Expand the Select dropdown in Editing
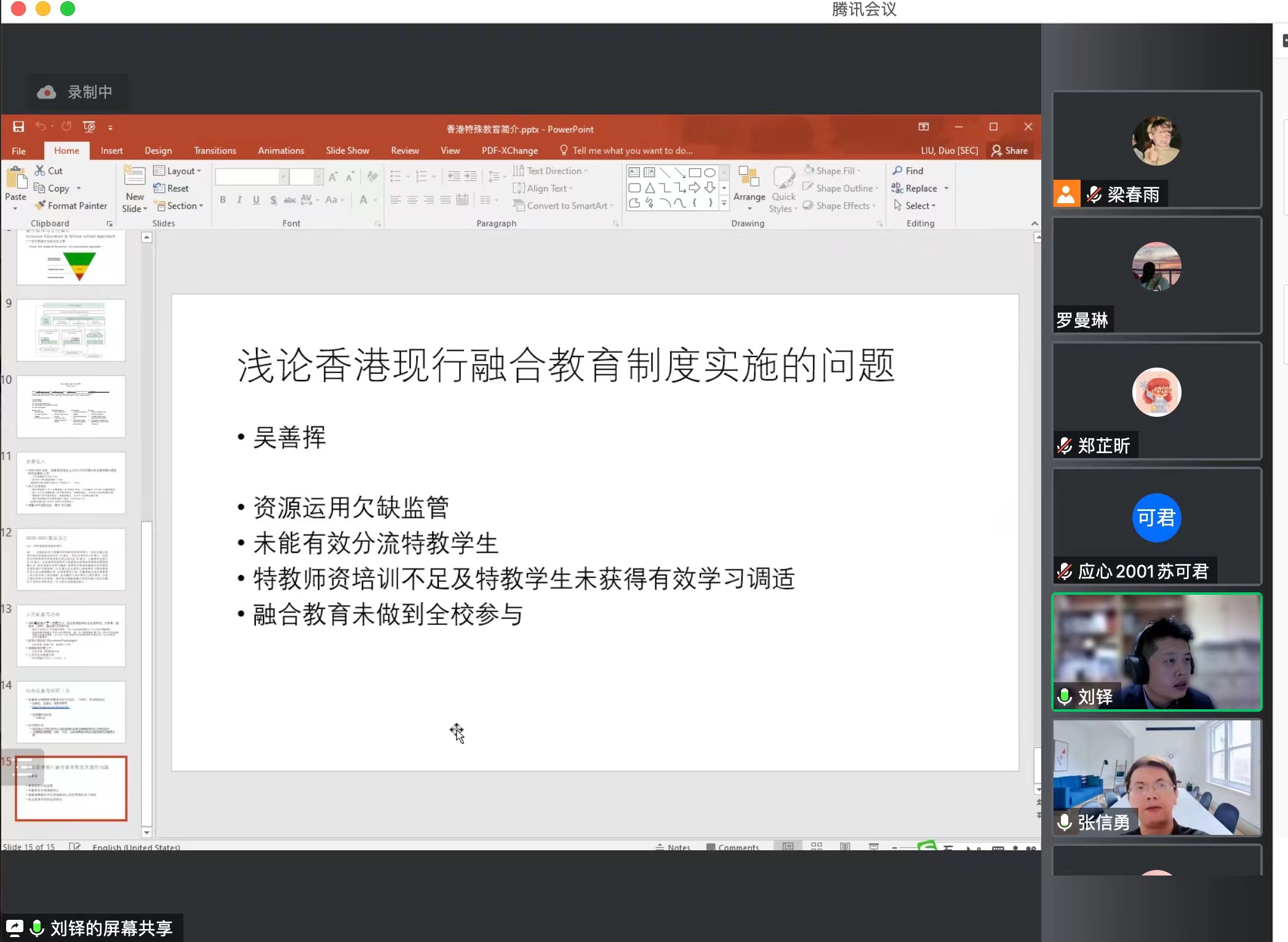The image size is (1288, 942). coord(919,206)
